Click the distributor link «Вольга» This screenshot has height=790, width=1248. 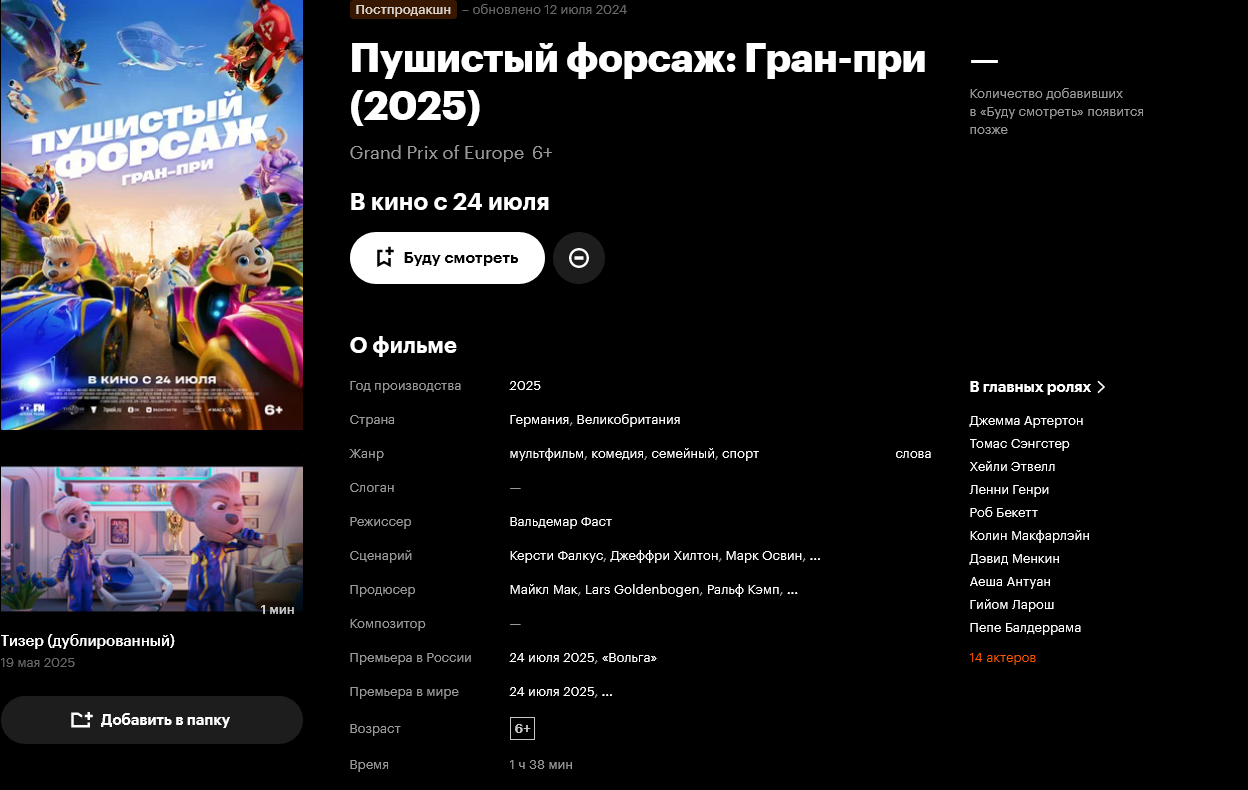click(x=628, y=658)
